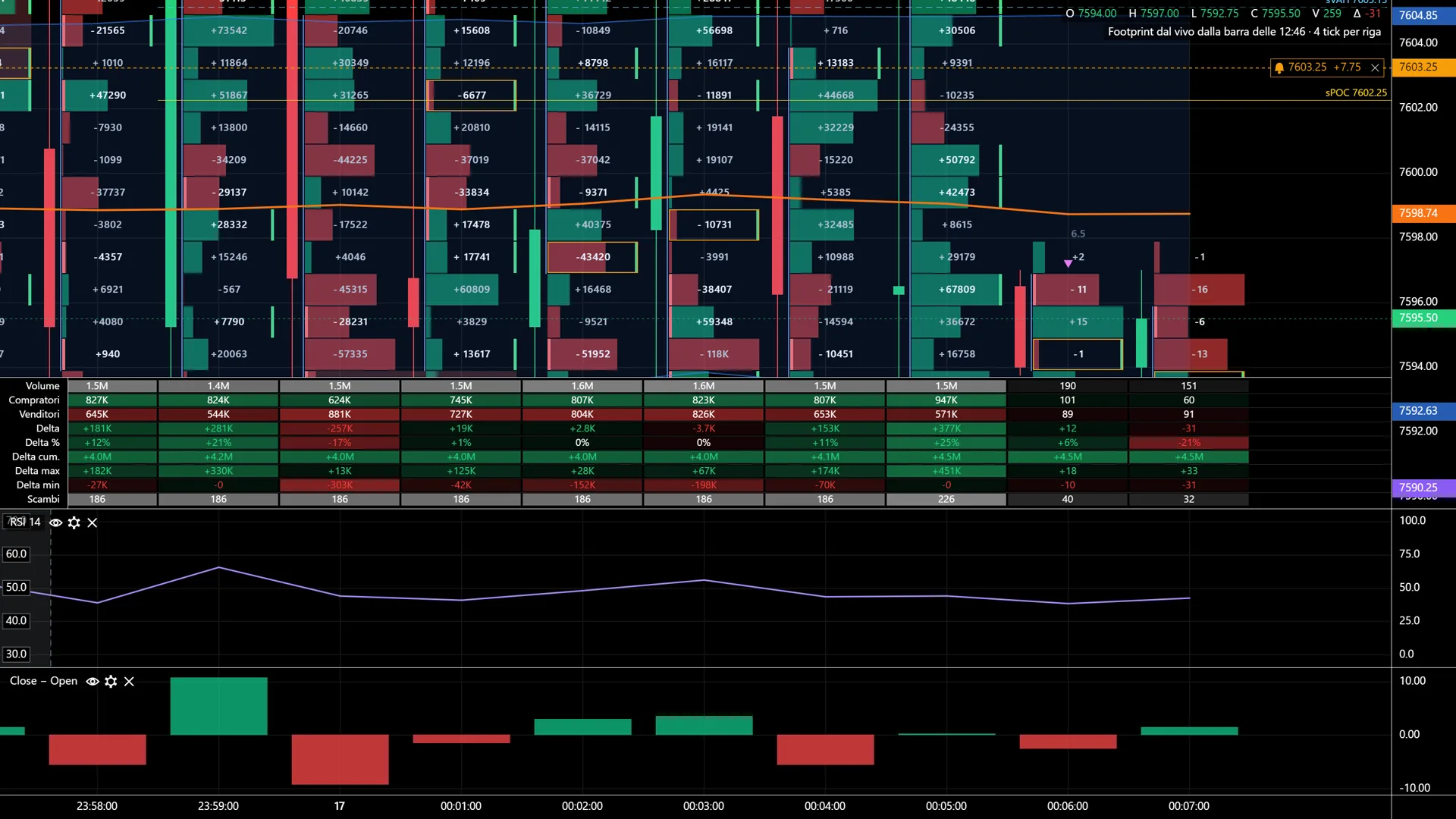Click the tallest green Close – Open bar
This screenshot has width=1456, height=819.
coord(218,707)
